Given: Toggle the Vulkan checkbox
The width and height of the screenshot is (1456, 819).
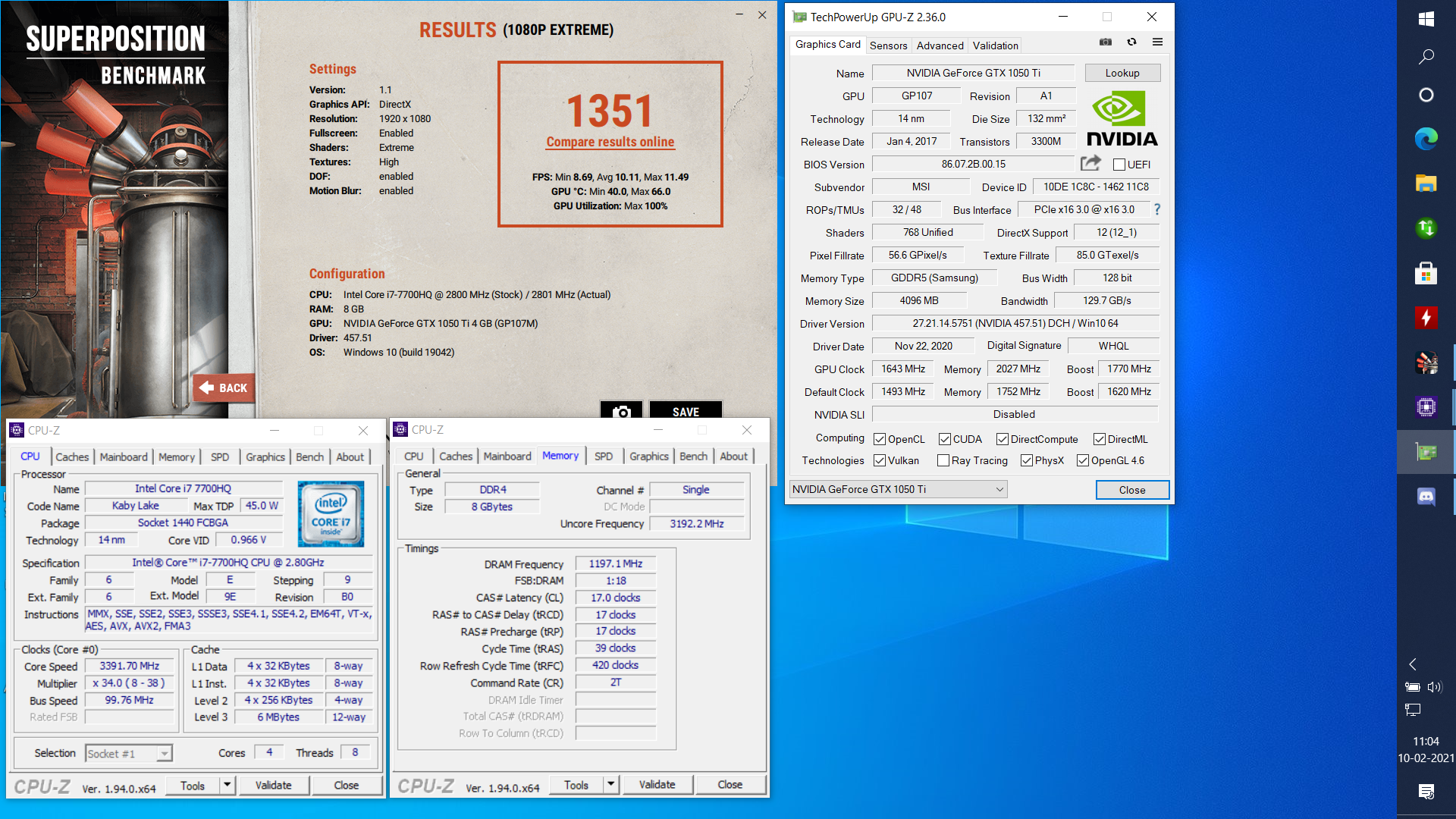Looking at the screenshot, I should 880,460.
